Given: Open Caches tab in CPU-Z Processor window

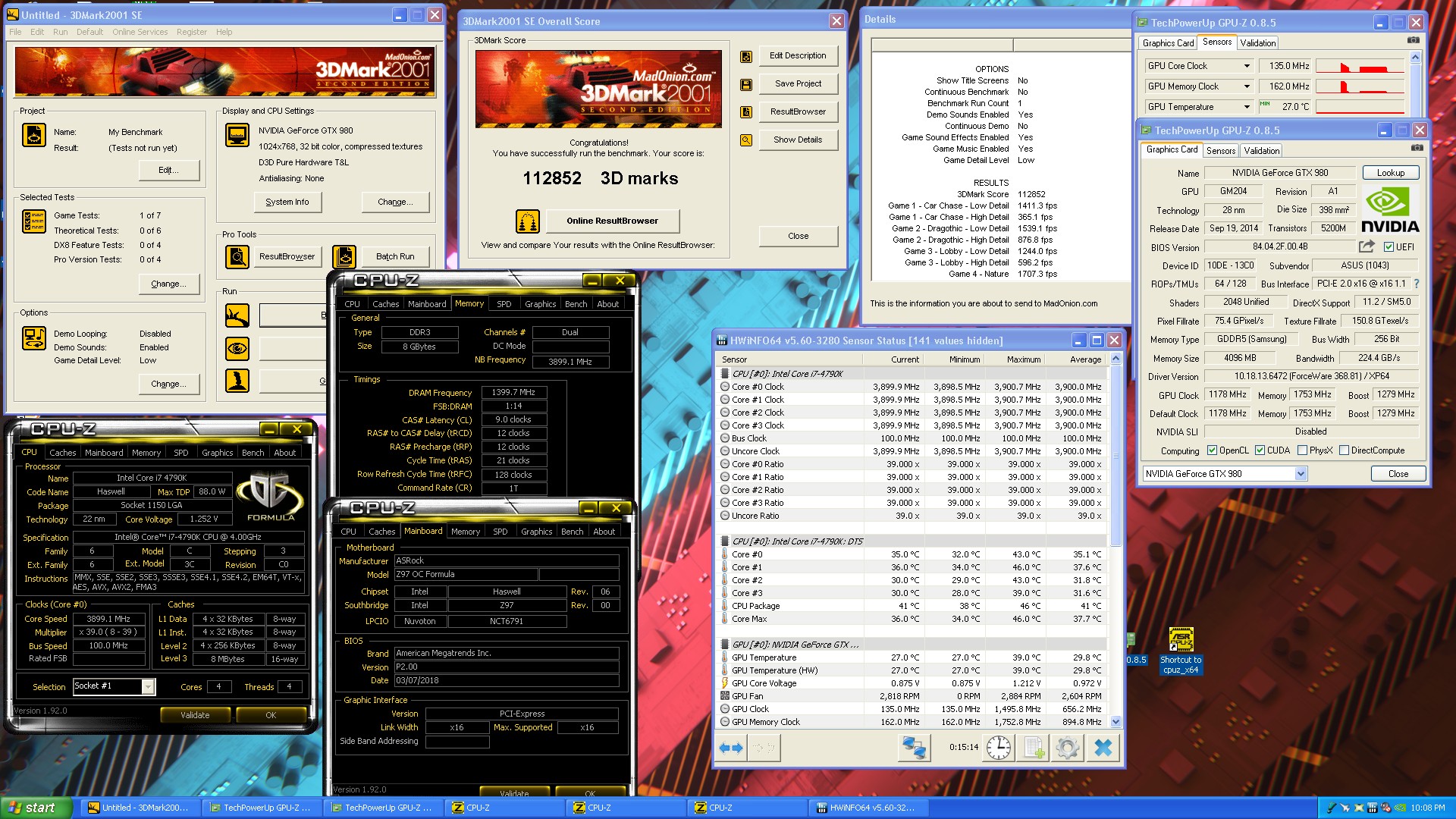Looking at the screenshot, I should (62, 453).
